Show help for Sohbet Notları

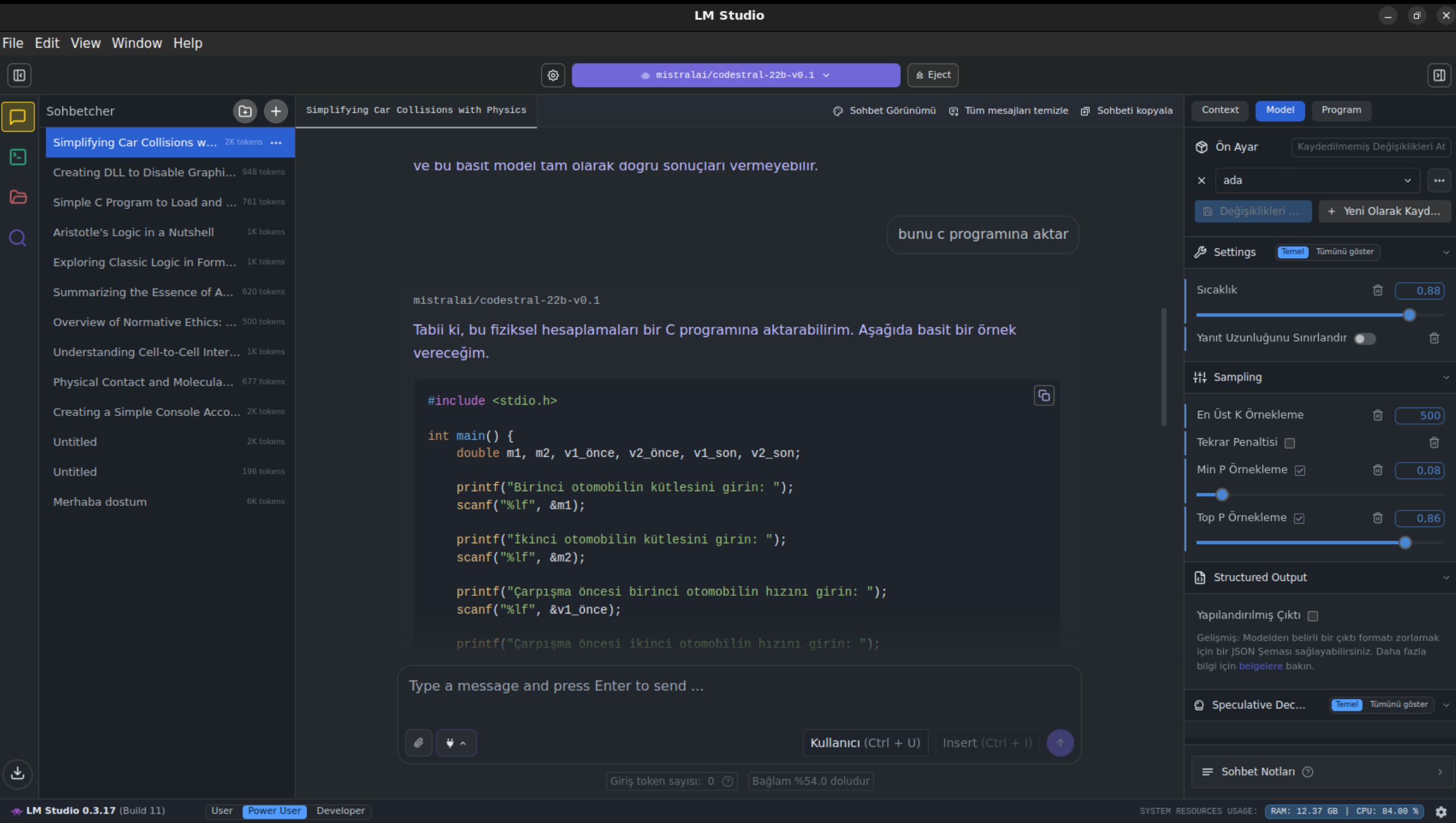pyautogui.click(x=1308, y=772)
